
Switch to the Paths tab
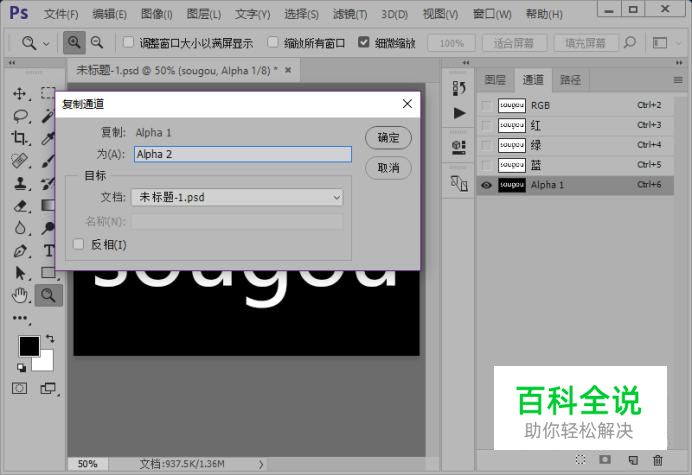[x=570, y=80]
